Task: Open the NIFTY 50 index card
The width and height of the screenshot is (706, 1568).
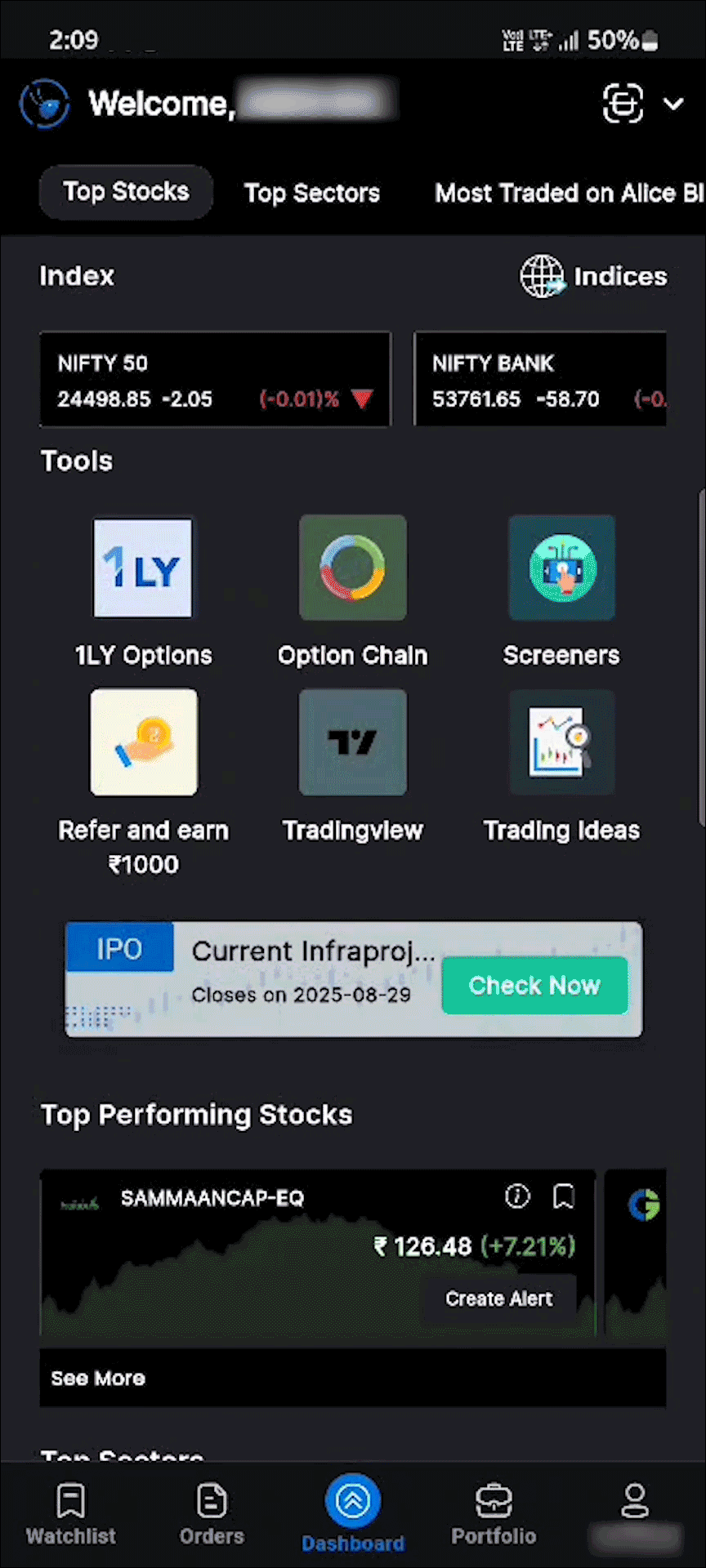Action: coord(215,380)
